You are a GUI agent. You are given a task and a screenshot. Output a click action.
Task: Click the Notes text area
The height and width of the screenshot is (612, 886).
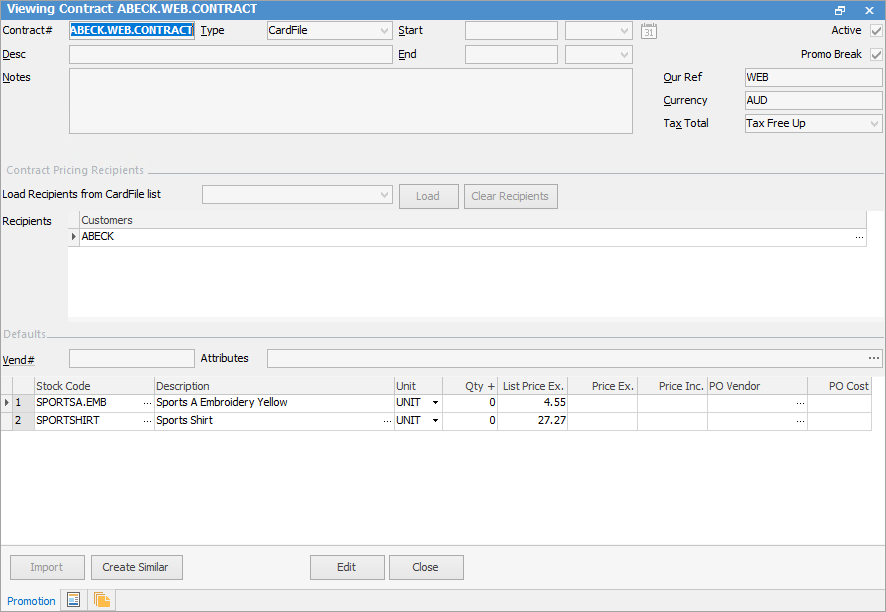350,101
